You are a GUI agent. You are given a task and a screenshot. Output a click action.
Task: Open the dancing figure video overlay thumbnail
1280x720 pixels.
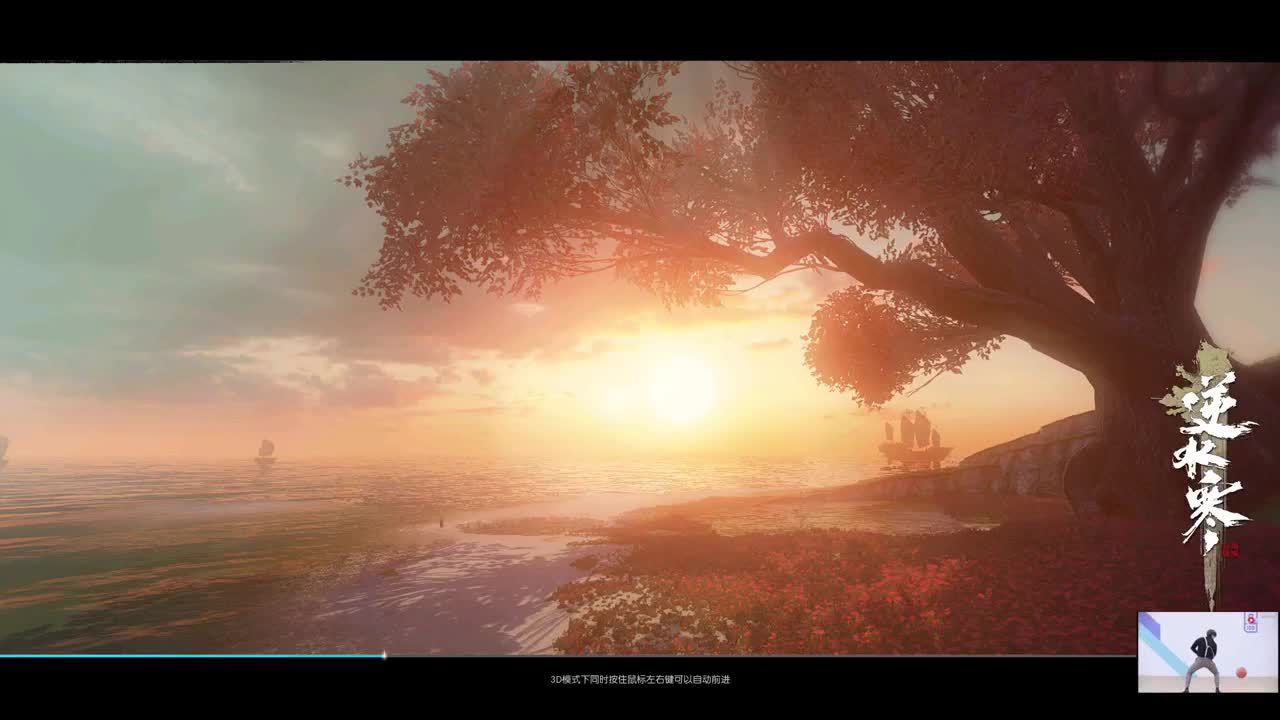pyautogui.click(x=1208, y=652)
